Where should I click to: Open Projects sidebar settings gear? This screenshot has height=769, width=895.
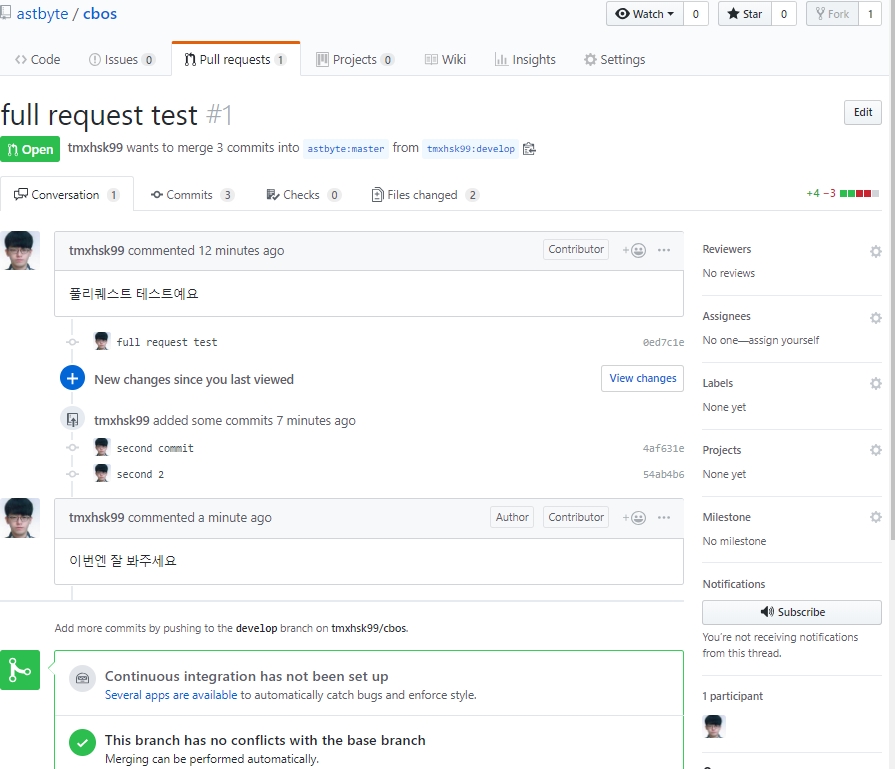pyautogui.click(x=876, y=450)
